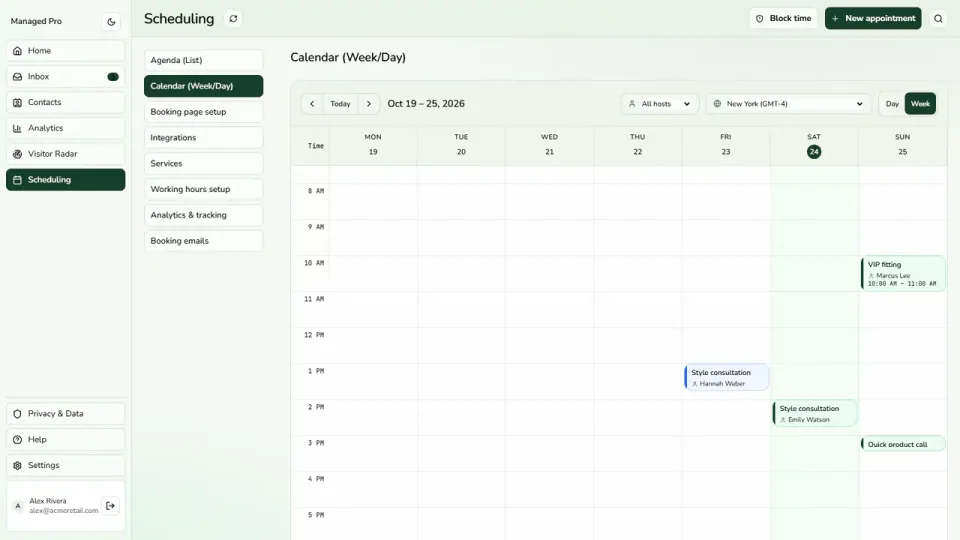Image resolution: width=960 pixels, height=540 pixels.
Task: Click the Managed Pro workspace label
Action: point(36,21)
